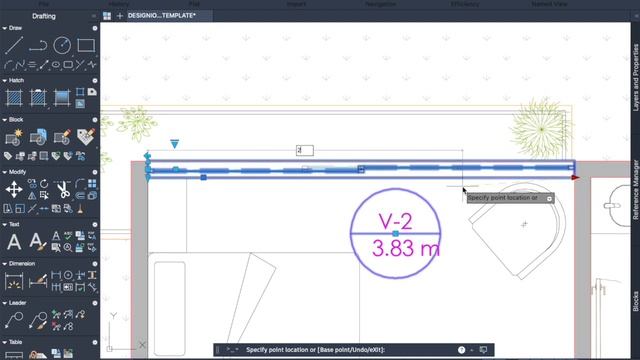This screenshot has width=640, height=360.
Task: Collapse the Block panel section
Action: pyautogui.click(x=4, y=120)
